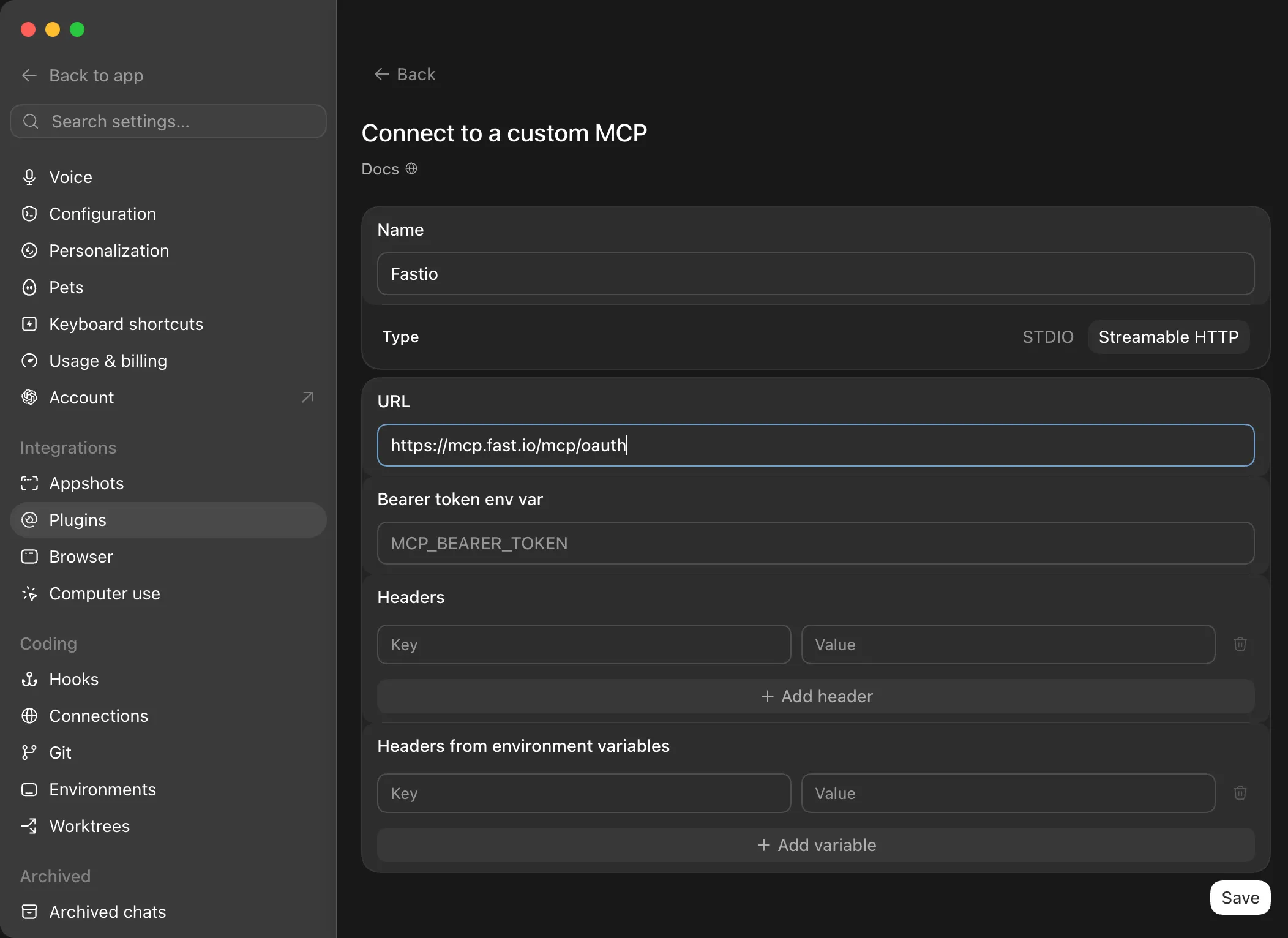Click the Bearer token env var field
The image size is (1288, 938).
point(816,543)
